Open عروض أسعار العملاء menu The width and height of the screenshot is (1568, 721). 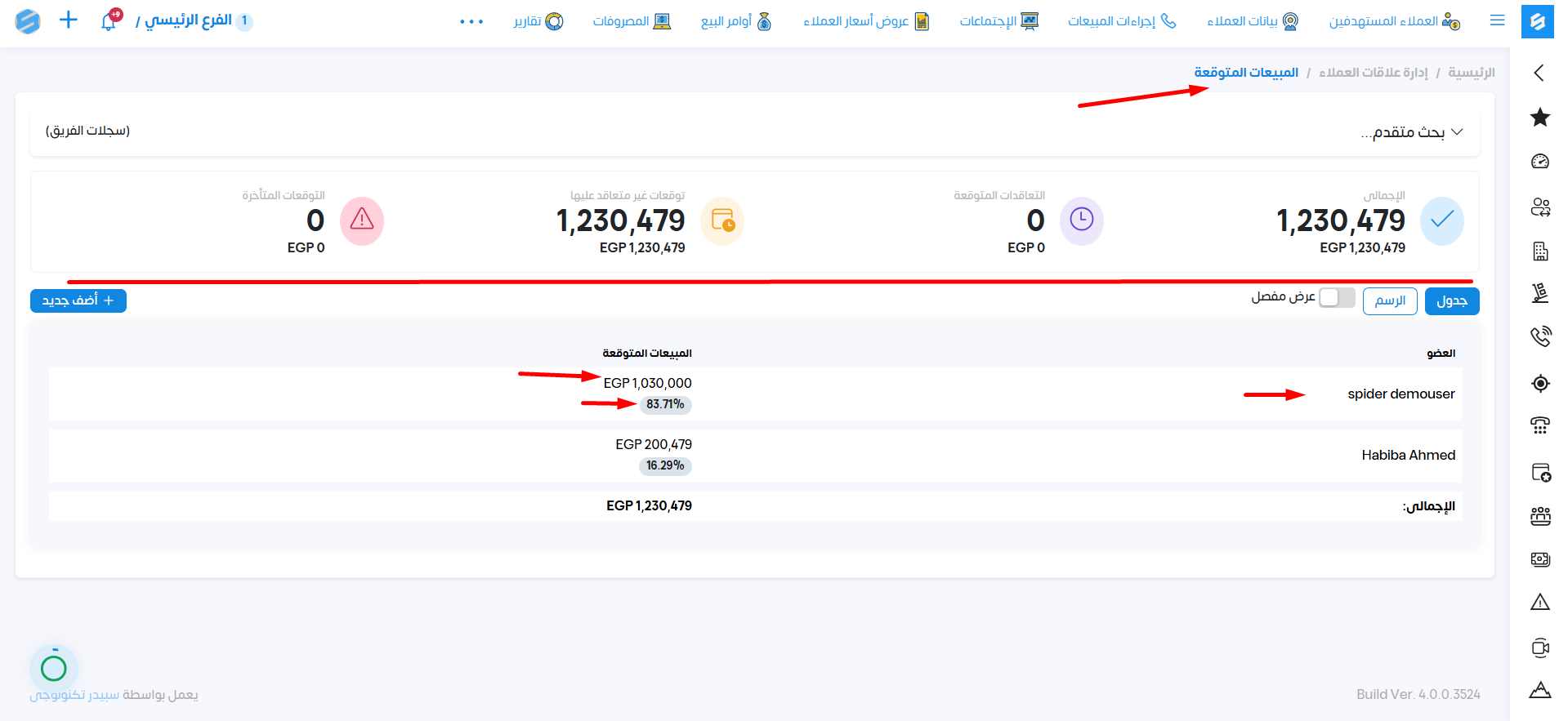[x=866, y=21]
